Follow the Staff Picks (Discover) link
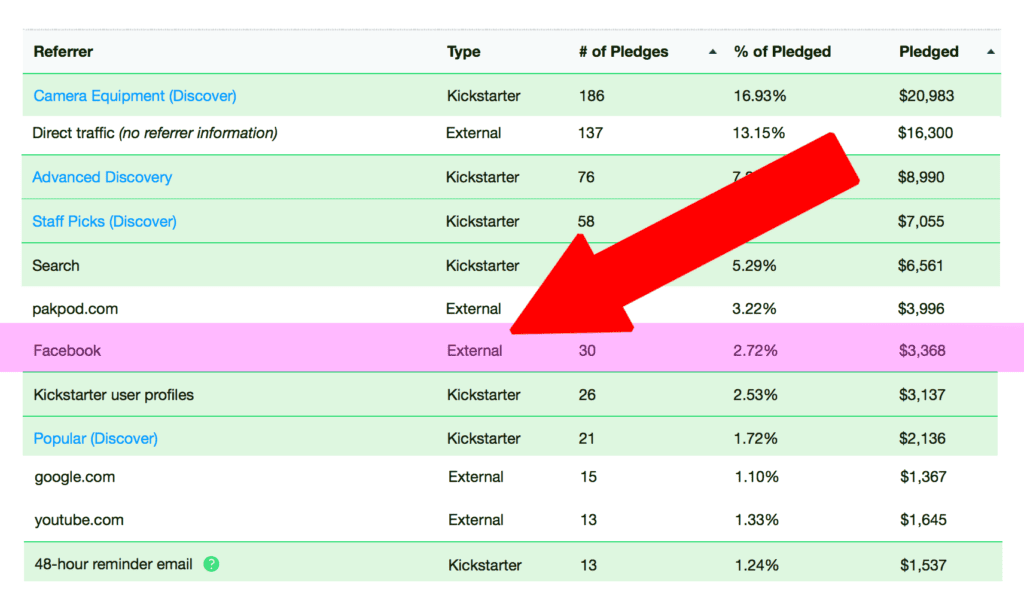1024x598 pixels. click(x=104, y=221)
